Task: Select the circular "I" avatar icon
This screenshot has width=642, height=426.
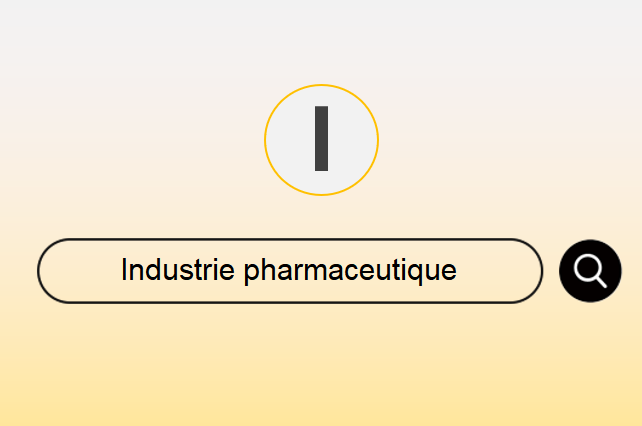Action: [x=321, y=140]
